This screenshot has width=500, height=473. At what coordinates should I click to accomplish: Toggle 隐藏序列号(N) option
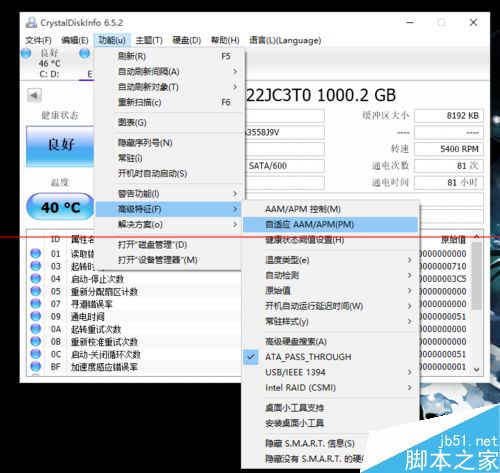click(170, 143)
